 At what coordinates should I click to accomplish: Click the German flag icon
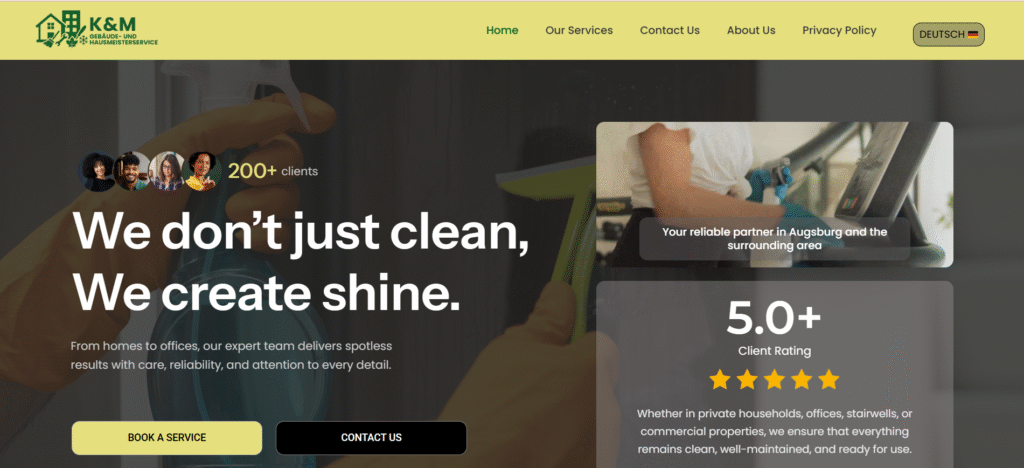(x=973, y=35)
